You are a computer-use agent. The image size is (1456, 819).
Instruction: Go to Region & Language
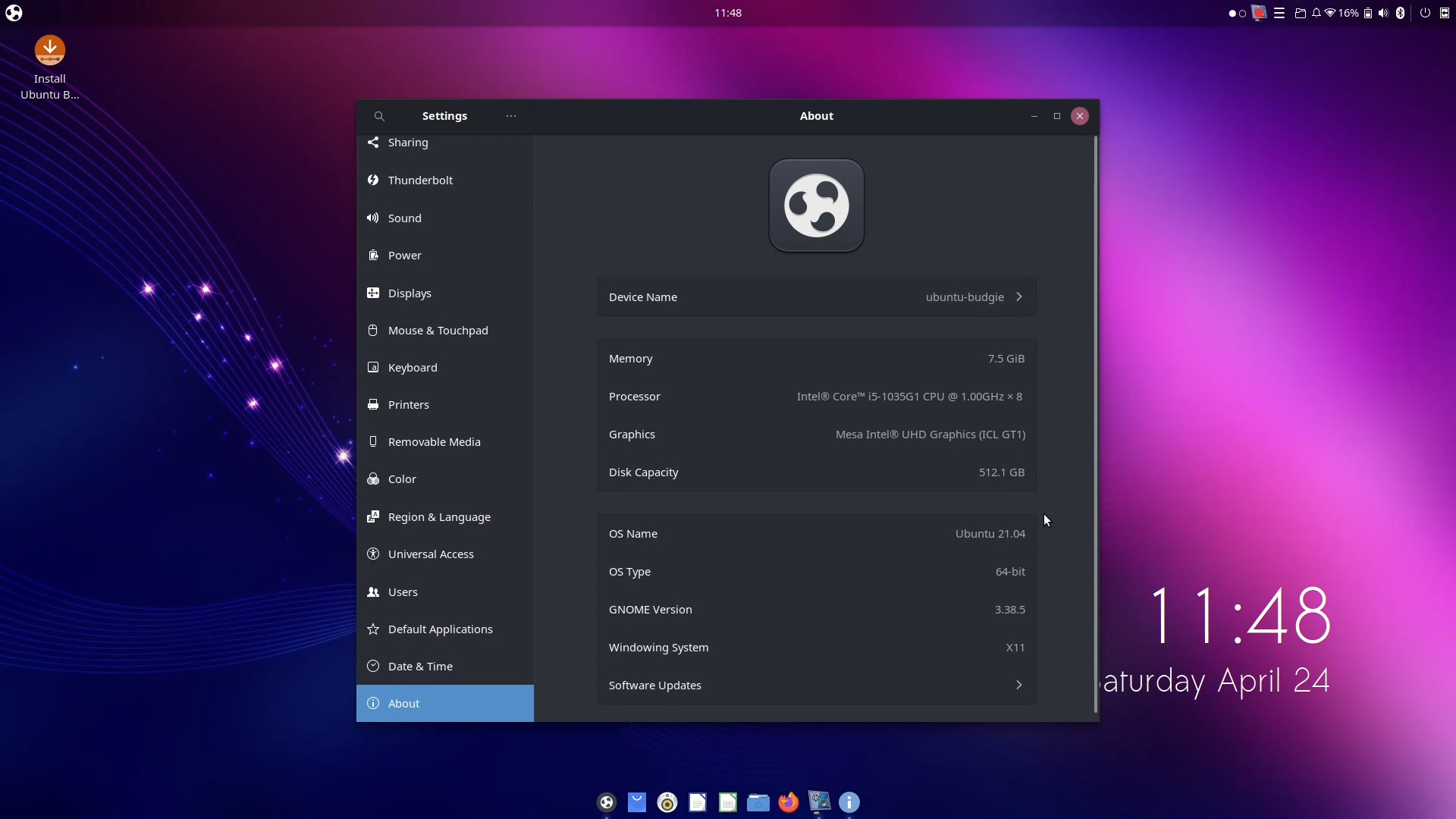(x=445, y=517)
